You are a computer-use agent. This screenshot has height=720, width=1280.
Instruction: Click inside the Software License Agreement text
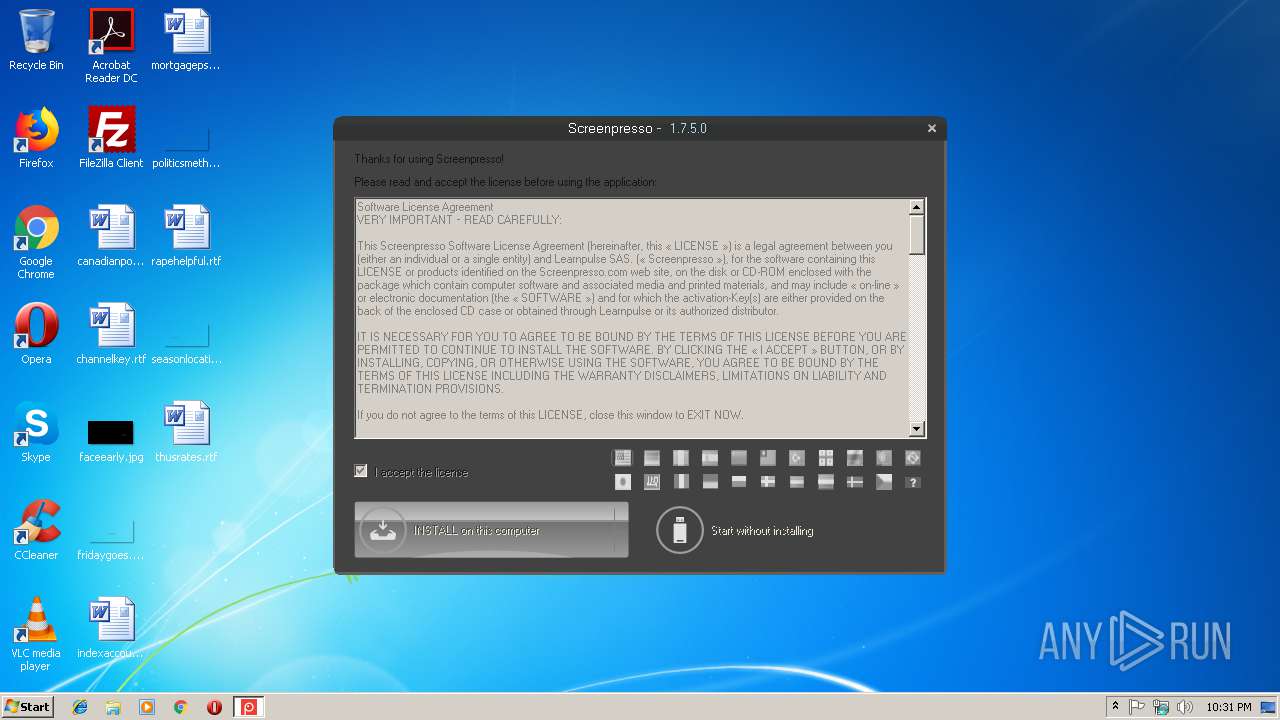coord(632,318)
